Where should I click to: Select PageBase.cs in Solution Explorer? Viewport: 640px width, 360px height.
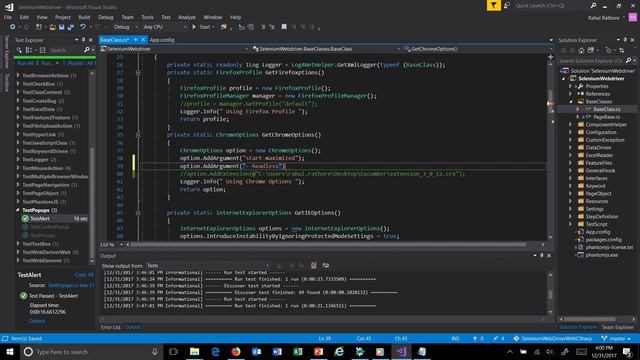(x=607, y=117)
